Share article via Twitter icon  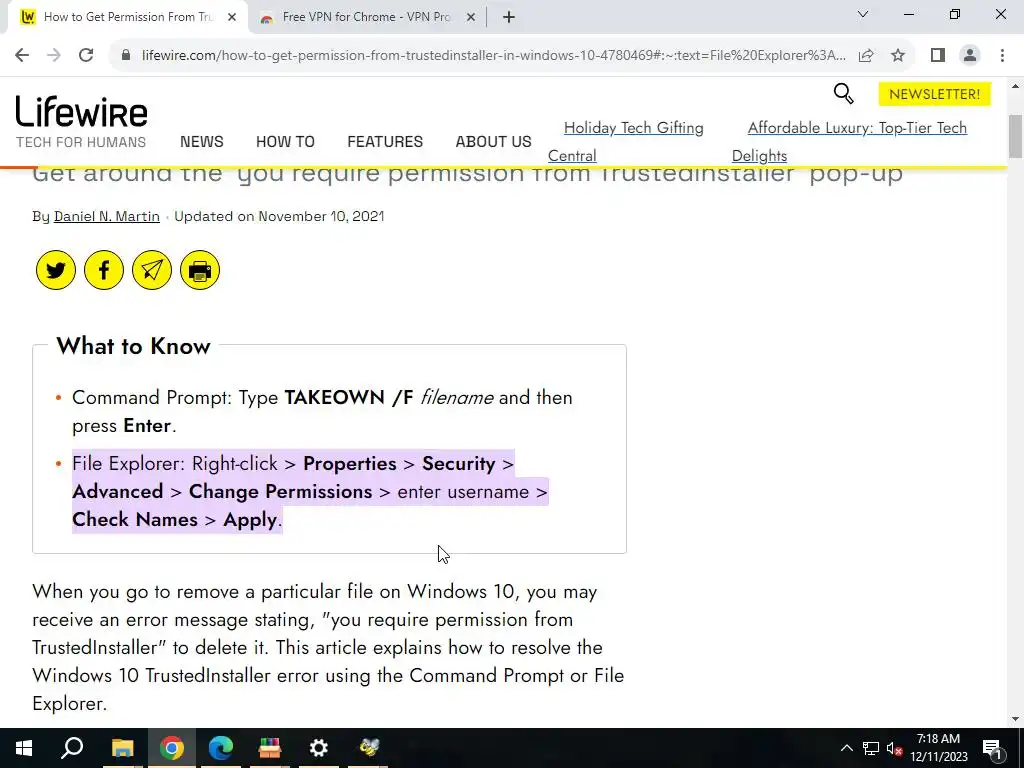point(56,270)
